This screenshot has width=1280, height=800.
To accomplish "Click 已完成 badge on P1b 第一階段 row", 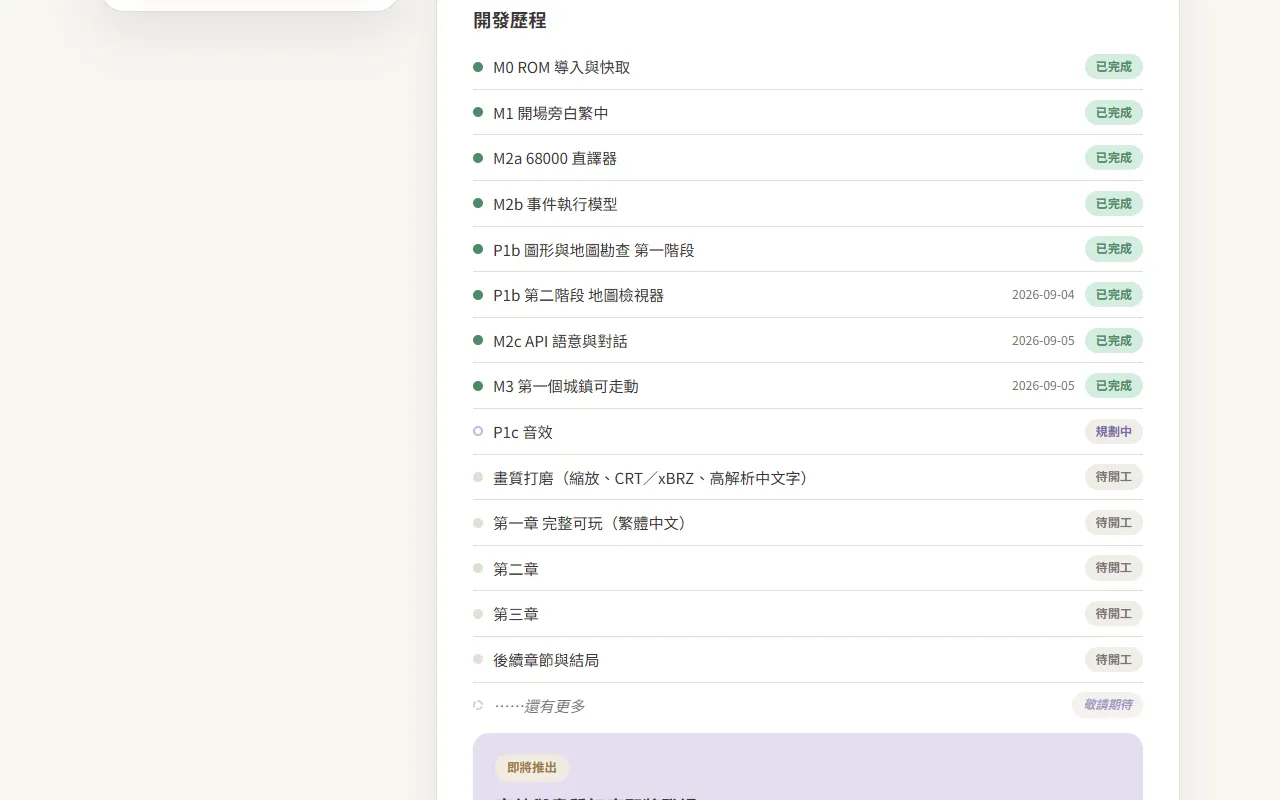I will tap(1114, 249).
